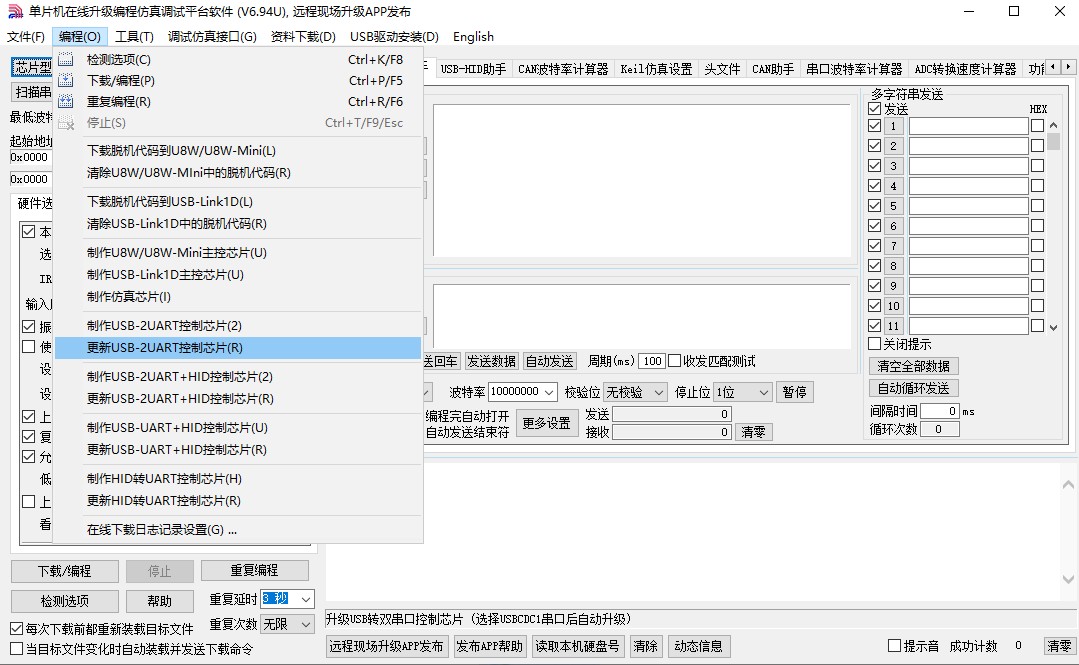Click the 帮助 button
The image size is (1079, 665).
[x=160, y=601]
